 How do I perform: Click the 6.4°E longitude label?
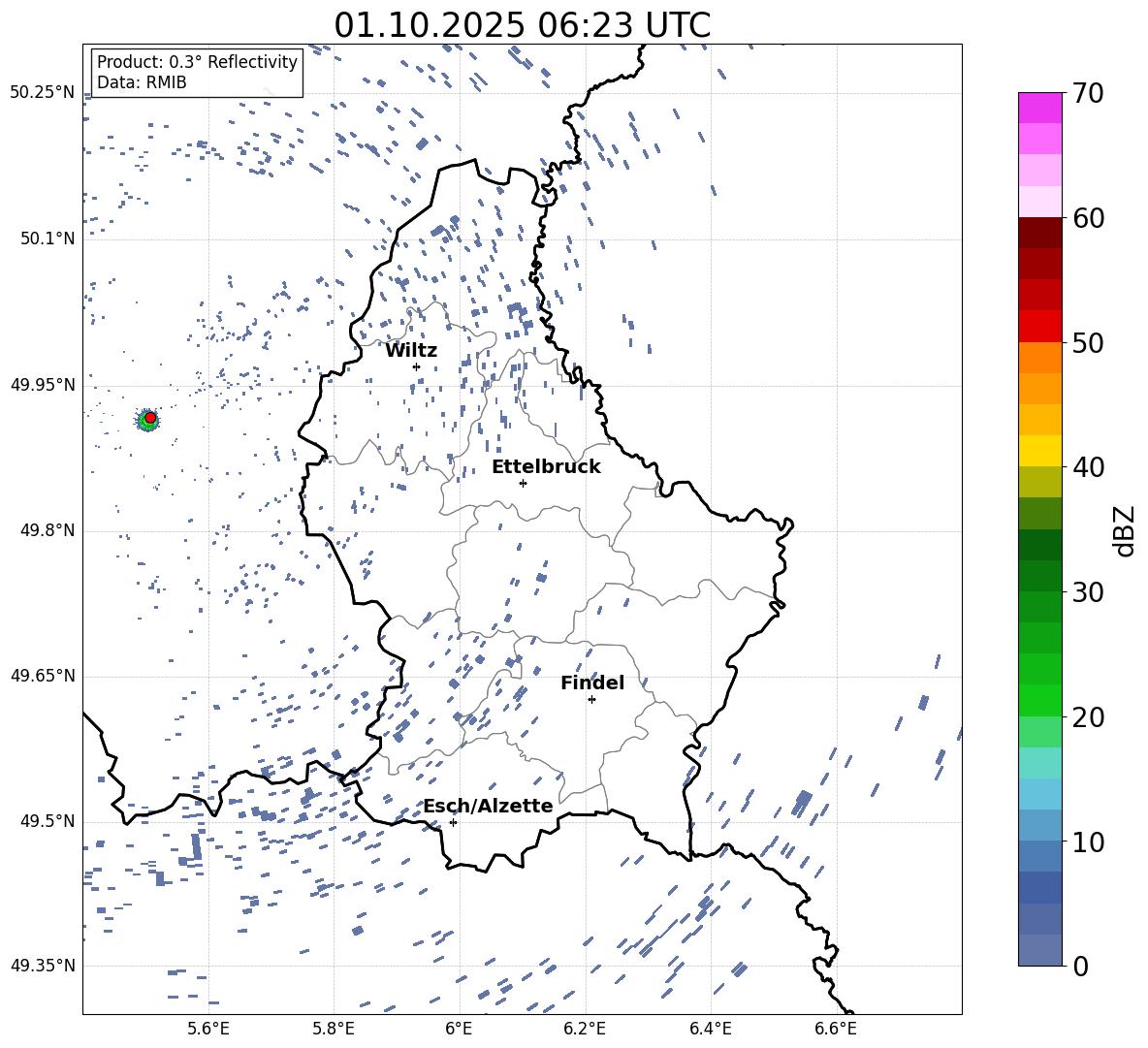coord(710,1029)
